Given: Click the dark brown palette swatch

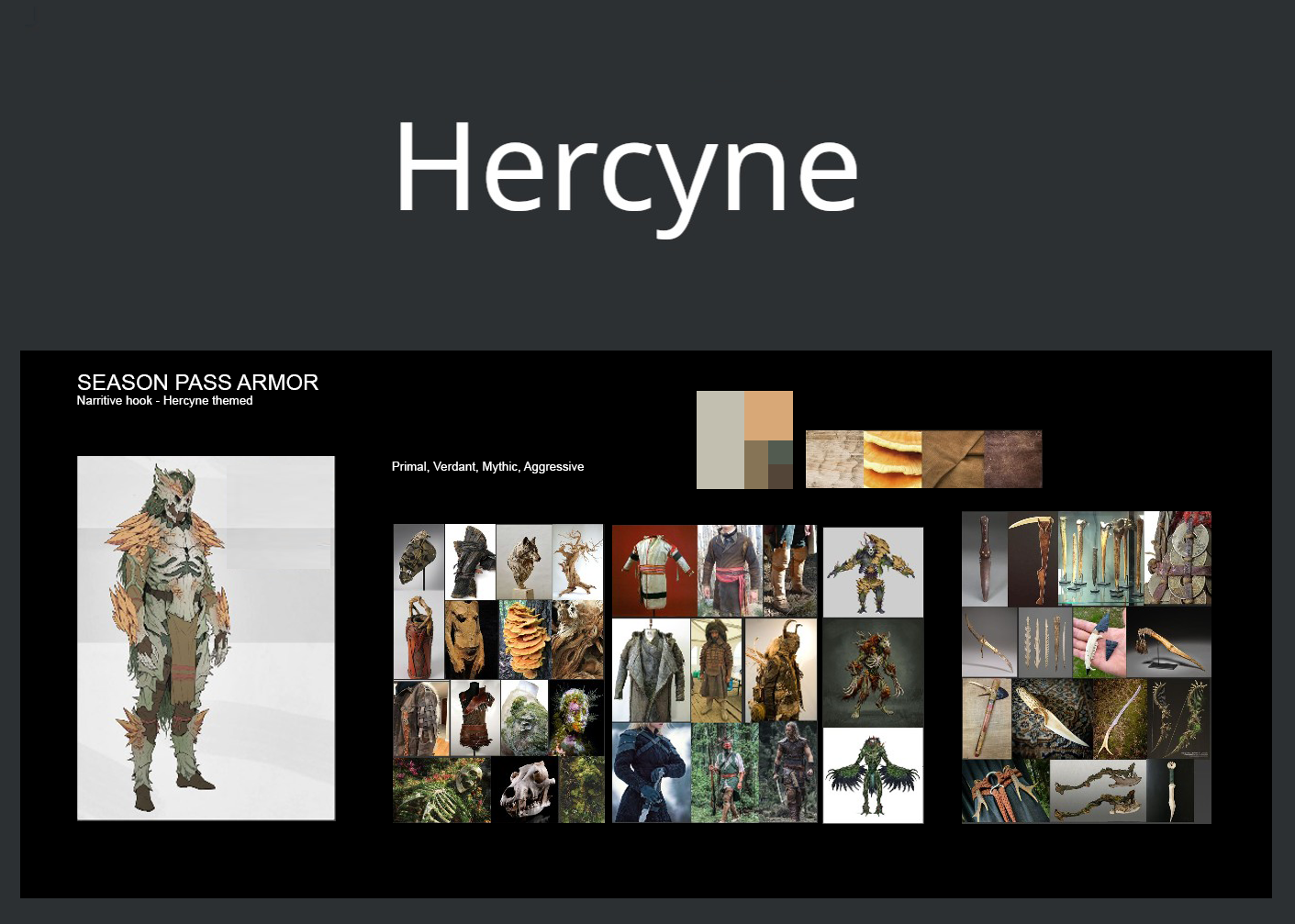Looking at the screenshot, I should 781,477.
